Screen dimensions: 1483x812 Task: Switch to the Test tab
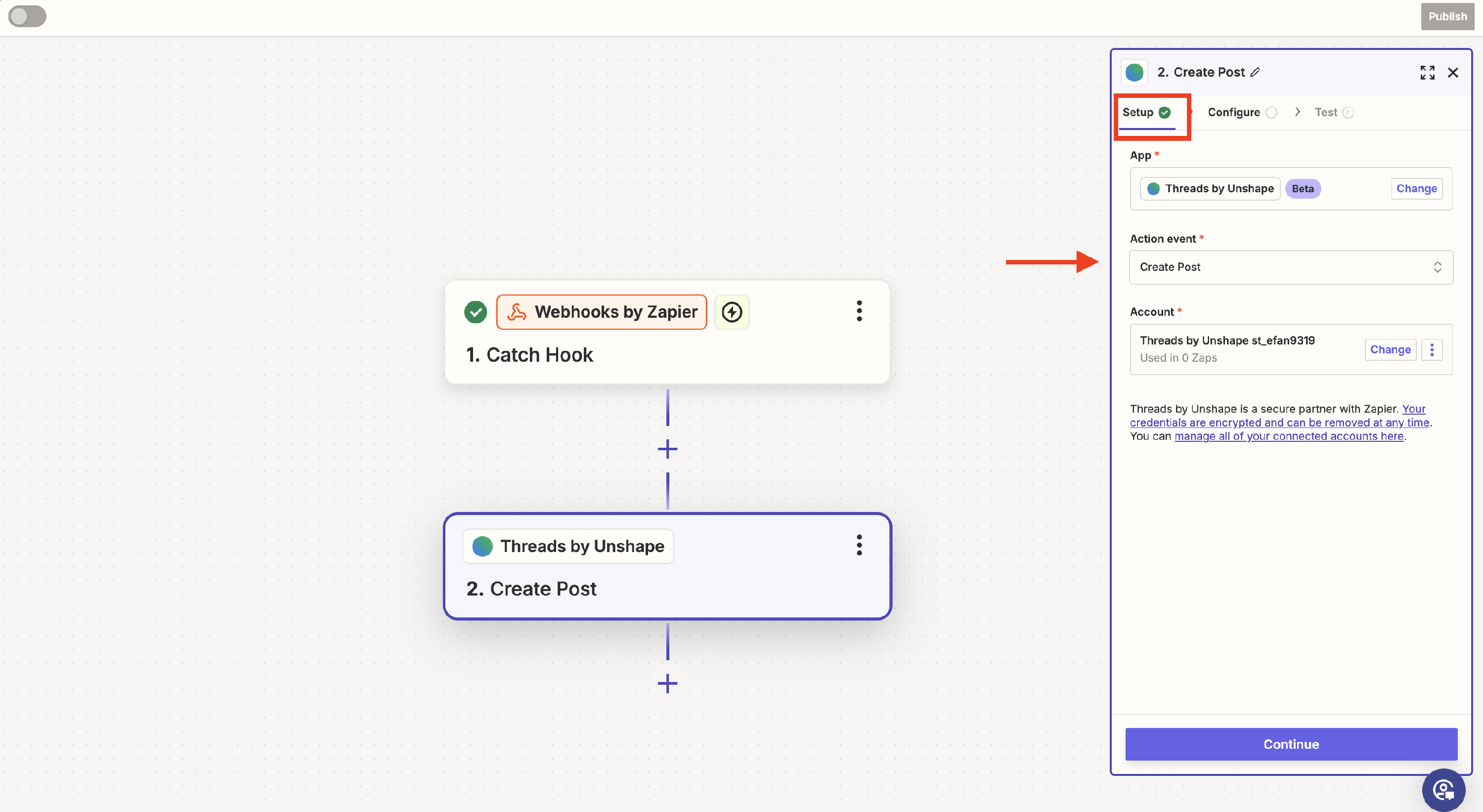point(1325,112)
